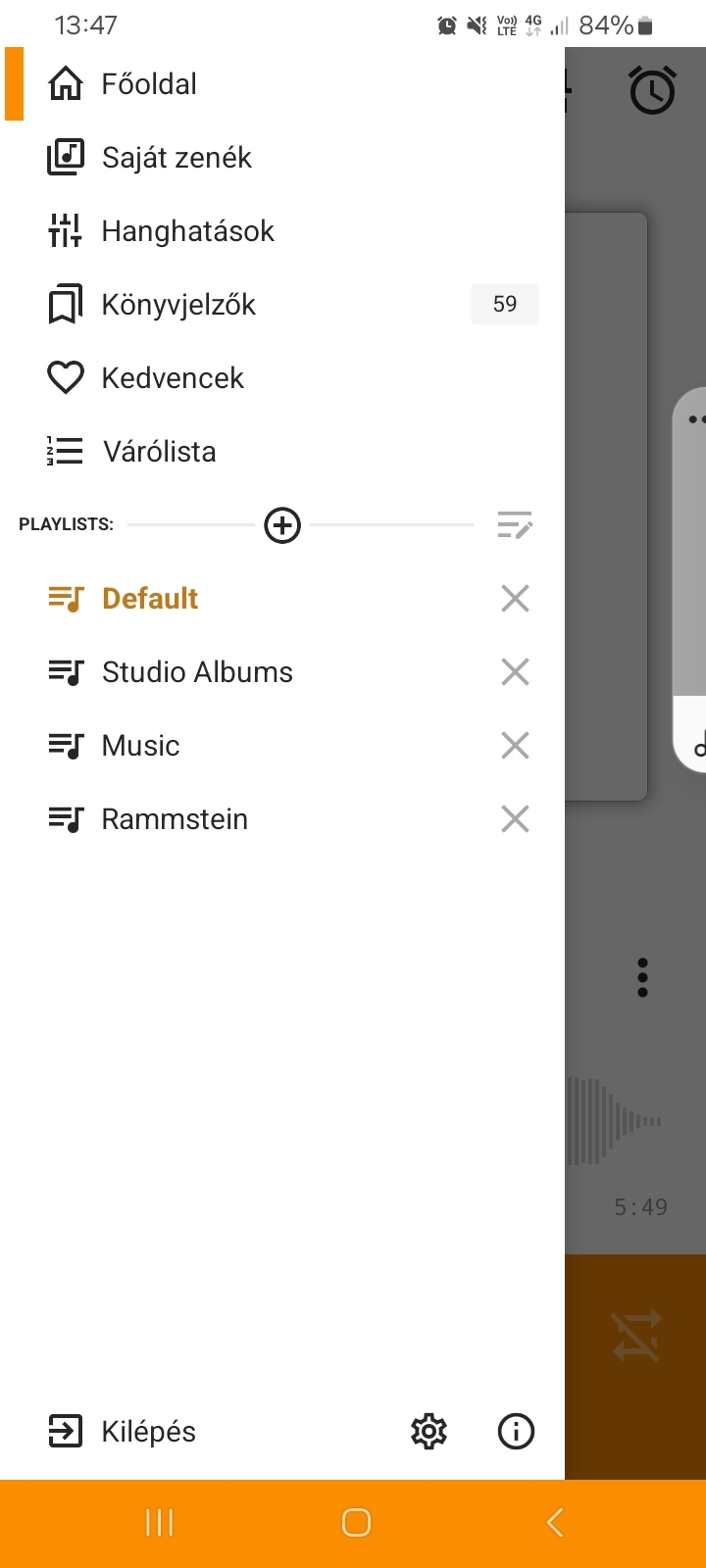Tap the edit playlists icon
The width and height of the screenshot is (706, 1568).
pos(514,525)
